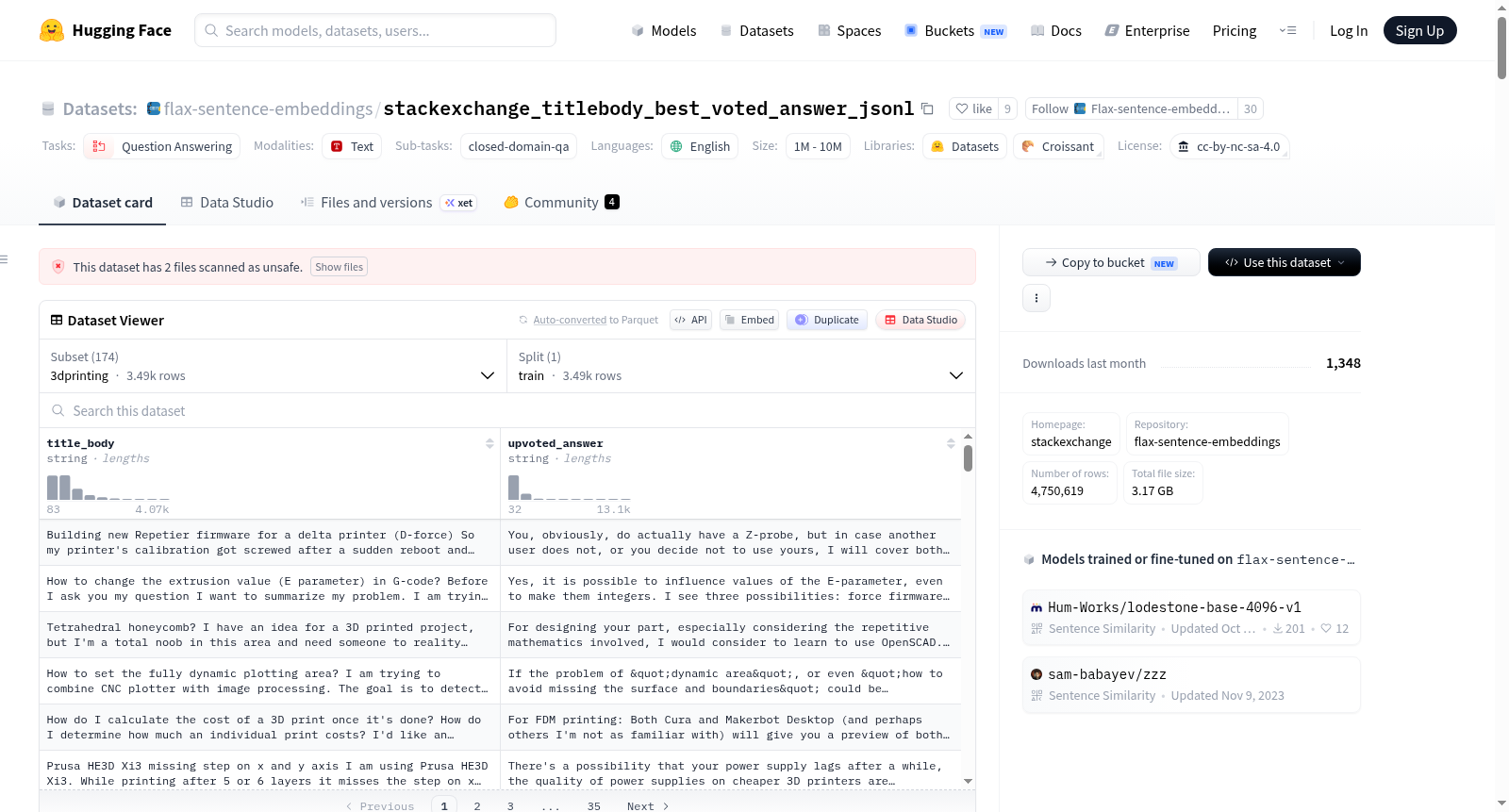This screenshot has width=1509, height=812.
Task: Open the Hum-Works/lodestone-base-4096-v1 model
Action: click(x=1191, y=618)
